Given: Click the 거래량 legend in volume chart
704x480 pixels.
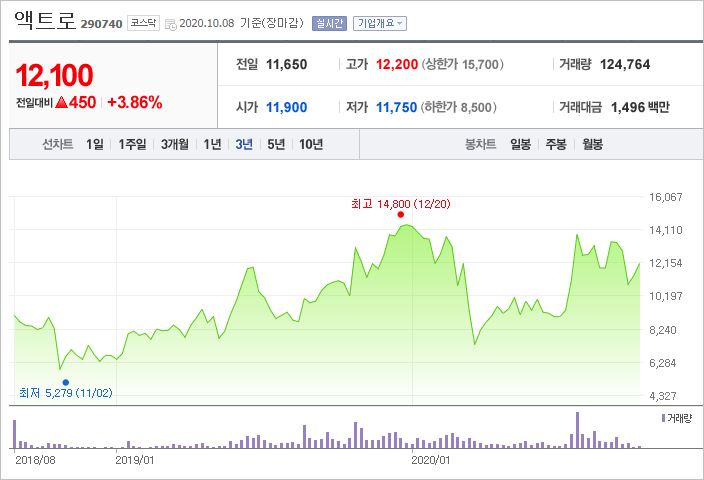Looking at the screenshot, I should [x=677, y=418].
